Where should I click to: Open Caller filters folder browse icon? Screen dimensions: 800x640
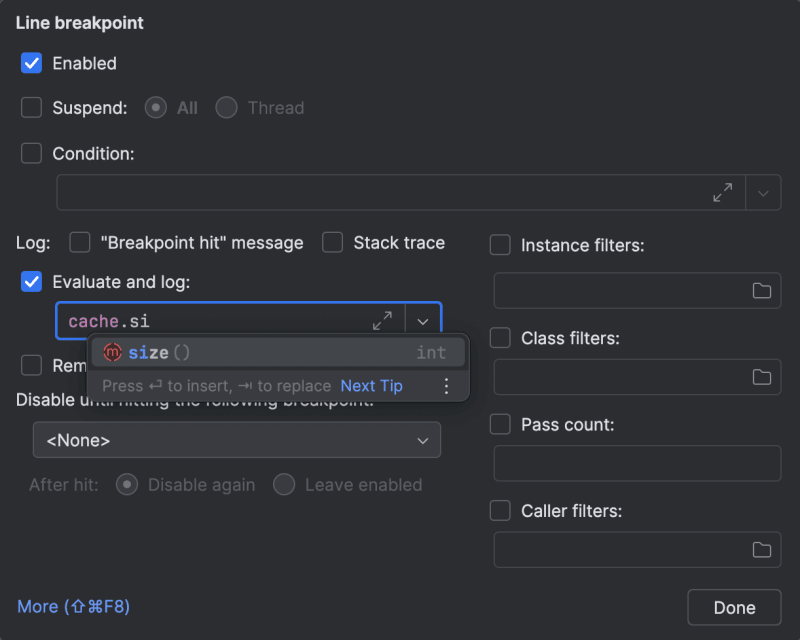pos(762,549)
